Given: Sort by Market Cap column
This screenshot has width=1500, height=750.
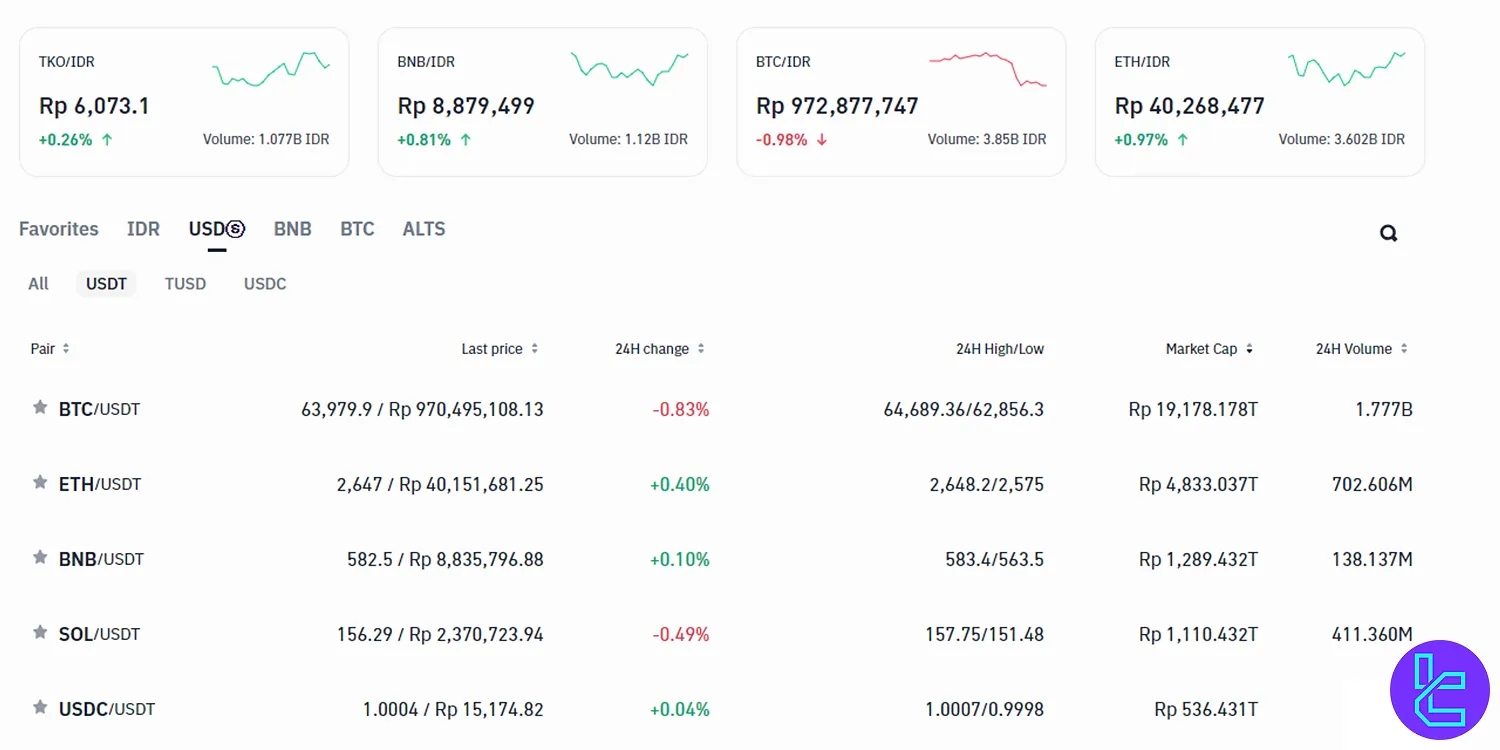Looking at the screenshot, I should (x=1209, y=349).
